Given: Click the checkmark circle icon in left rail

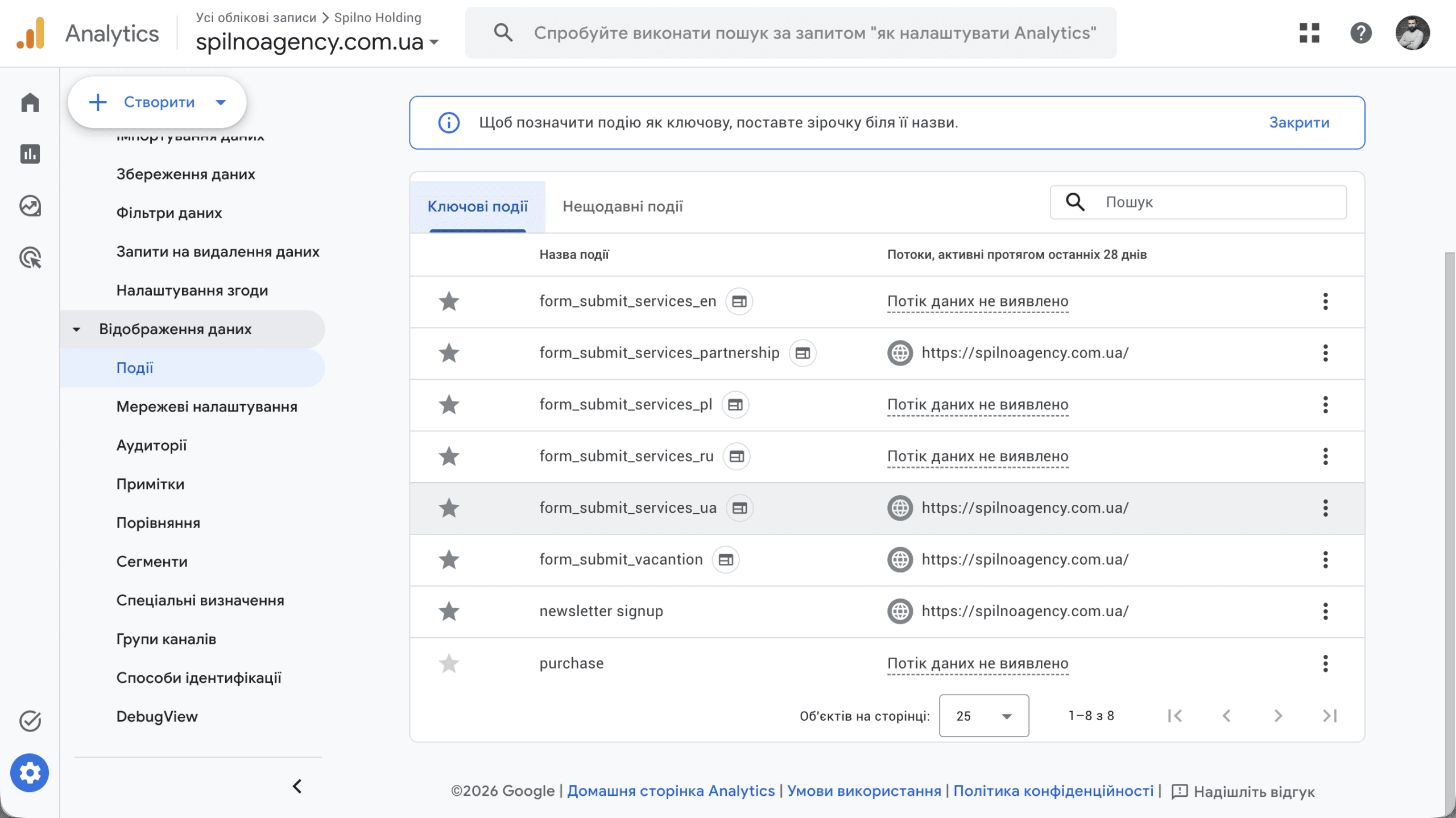Looking at the screenshot, I should (30, 721).
